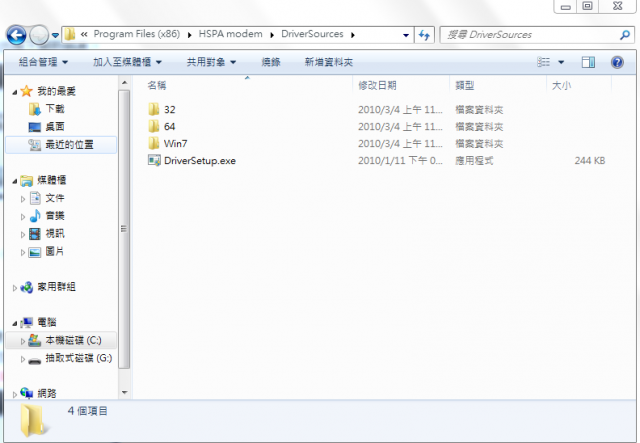Click 應用程式 type of DriverSetup.exe
Image resolution: width=640 pixels, height=443 pixels.
pos(474,161)
